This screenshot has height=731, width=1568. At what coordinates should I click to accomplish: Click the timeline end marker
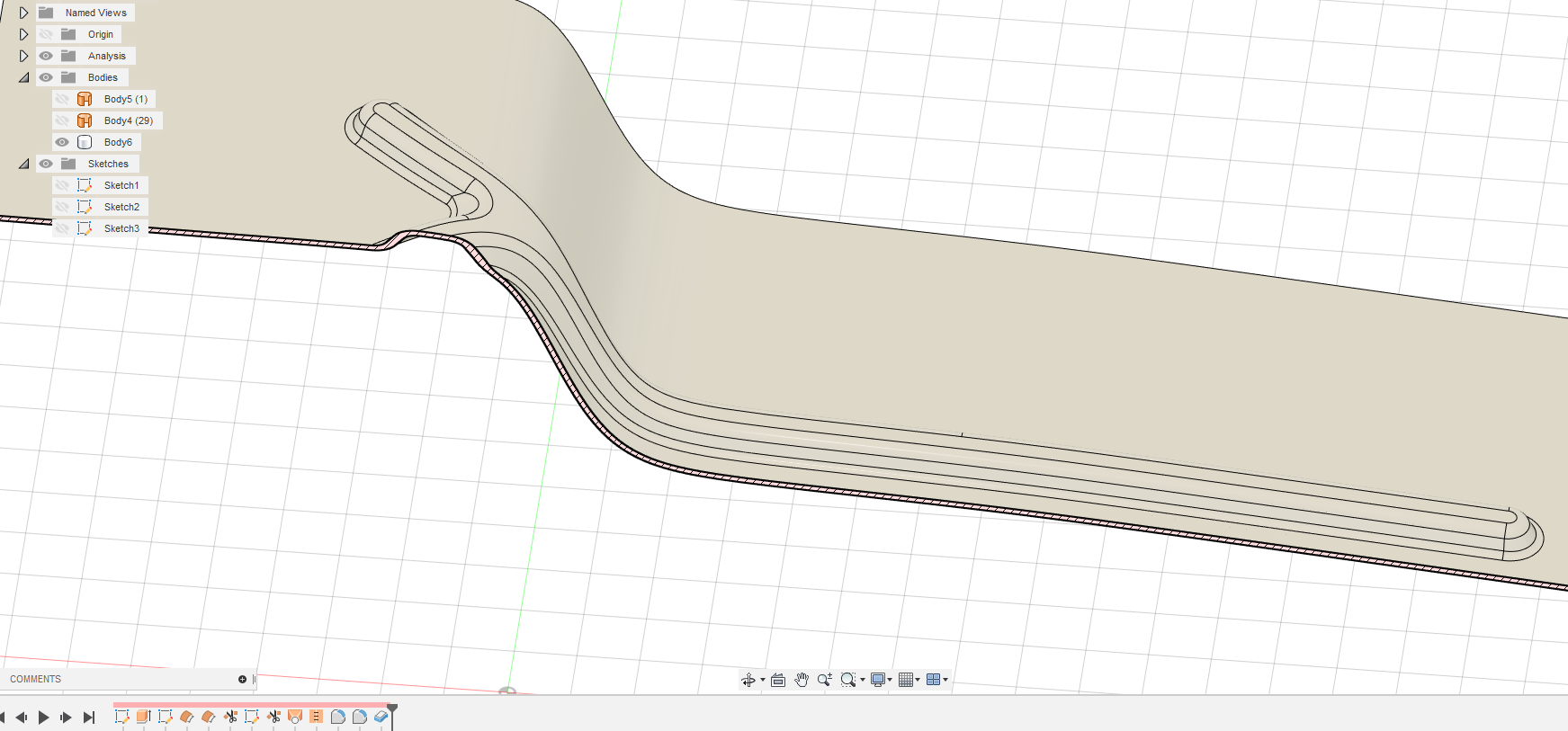point(392,715)
